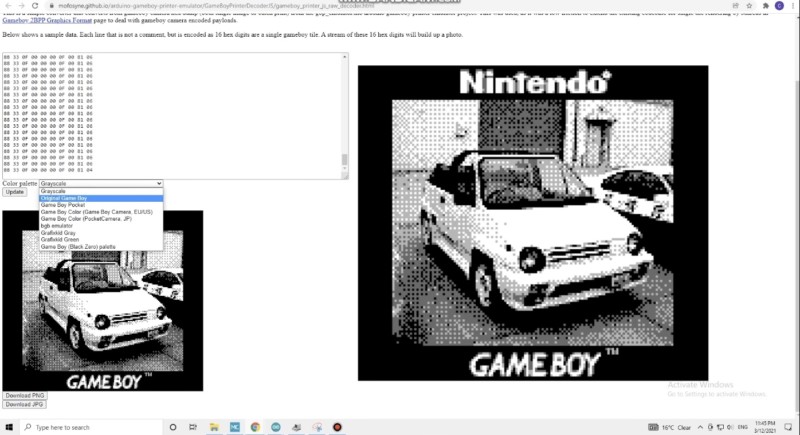Image resolution: width=800 pixels, height=435 pixels.
Task: Click inside the hex data text area
Action: [x=171, y=115]
